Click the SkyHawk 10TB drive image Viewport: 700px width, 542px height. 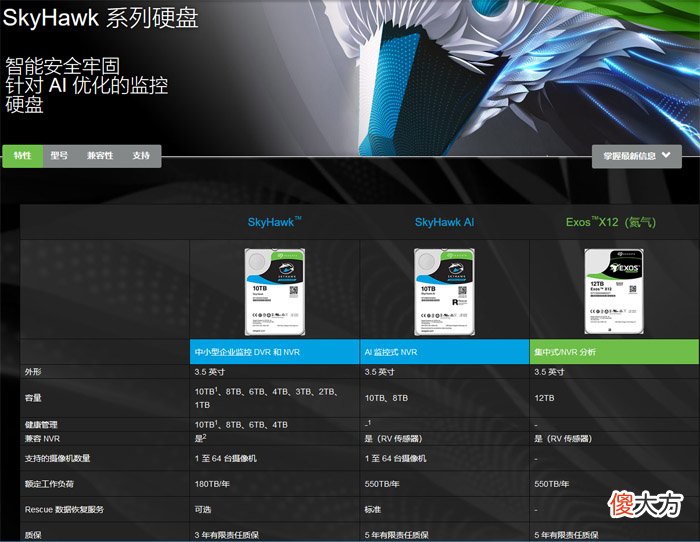click(x=275, y=292)
